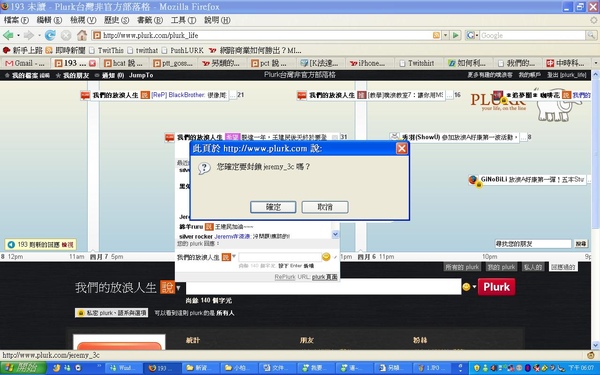The height and width of the screenshot is (375, 600).
Task: Open 工具 menu
Action: click(183, 20)
